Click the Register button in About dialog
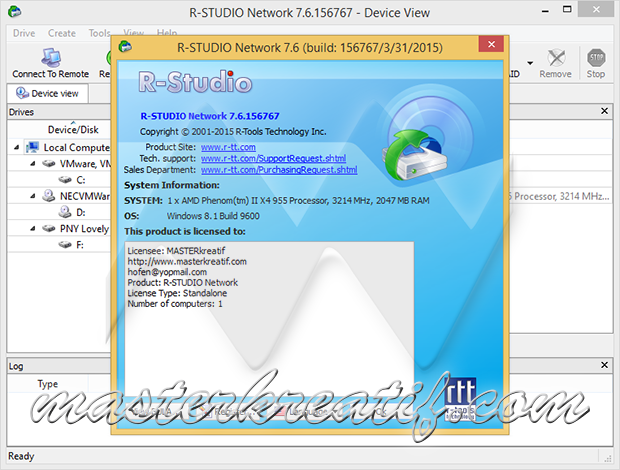 [x=228, y=412]
